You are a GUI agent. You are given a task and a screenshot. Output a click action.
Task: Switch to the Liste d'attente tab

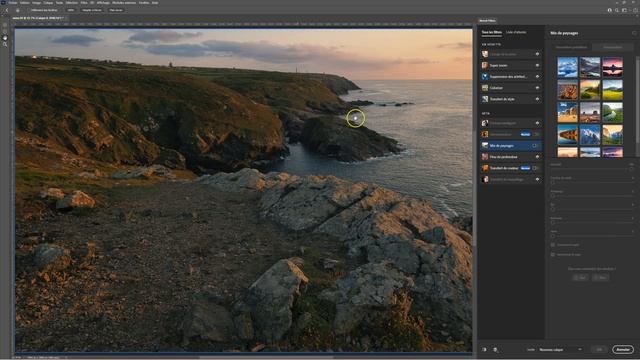[x=516, y=32]
